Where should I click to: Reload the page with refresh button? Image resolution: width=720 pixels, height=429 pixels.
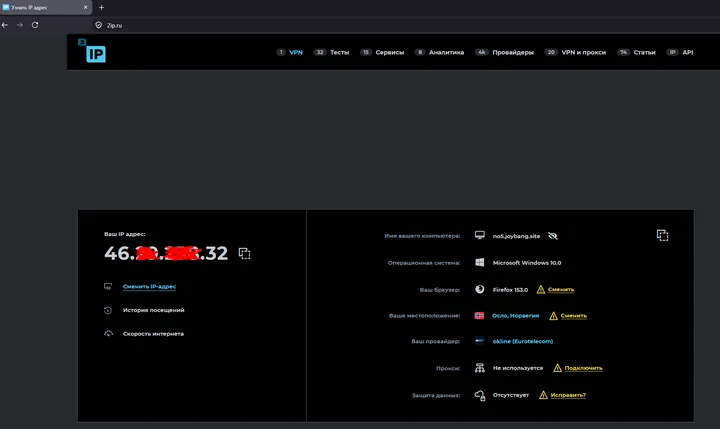pyautogui.click(x=35, y=25)
